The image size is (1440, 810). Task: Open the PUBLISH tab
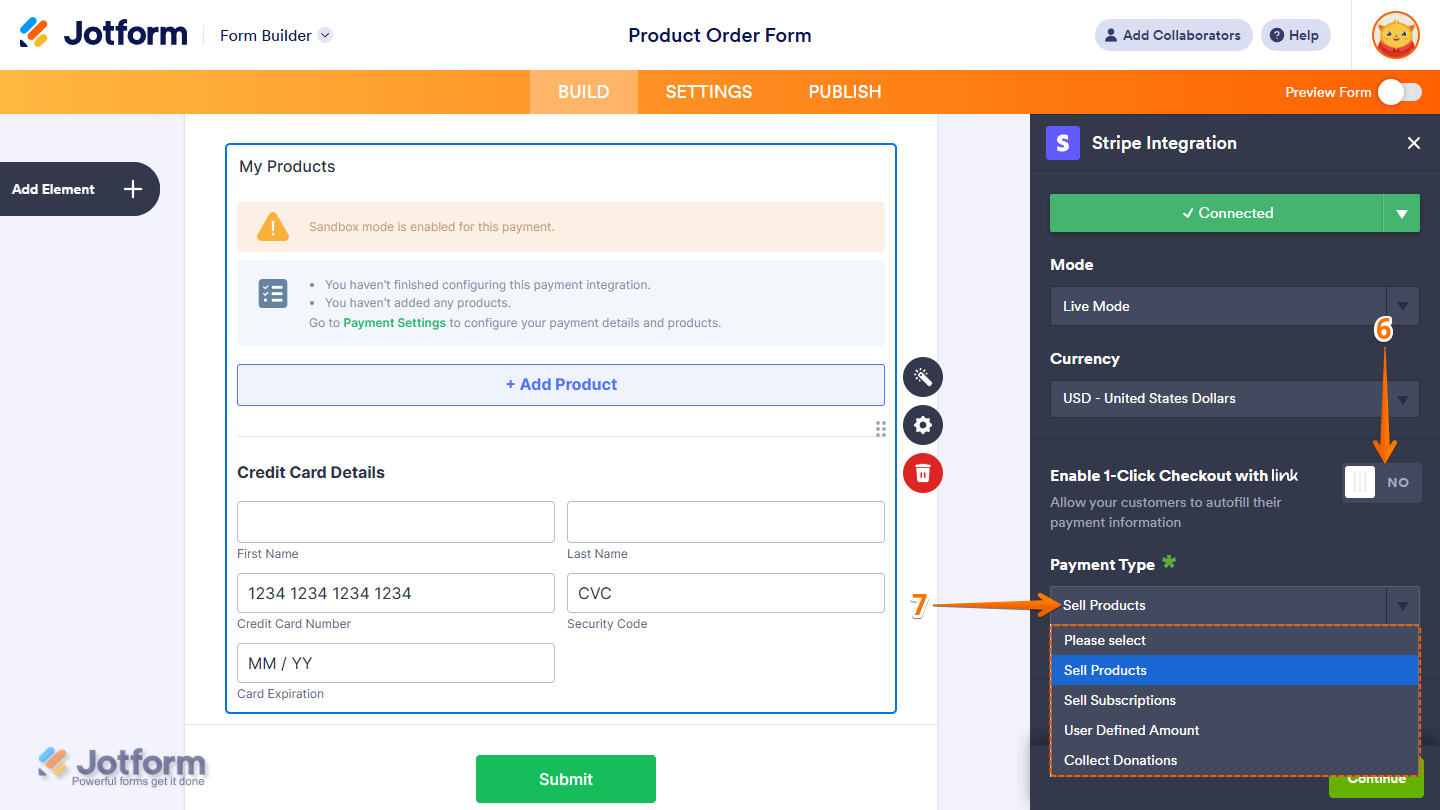coord(844,91)
